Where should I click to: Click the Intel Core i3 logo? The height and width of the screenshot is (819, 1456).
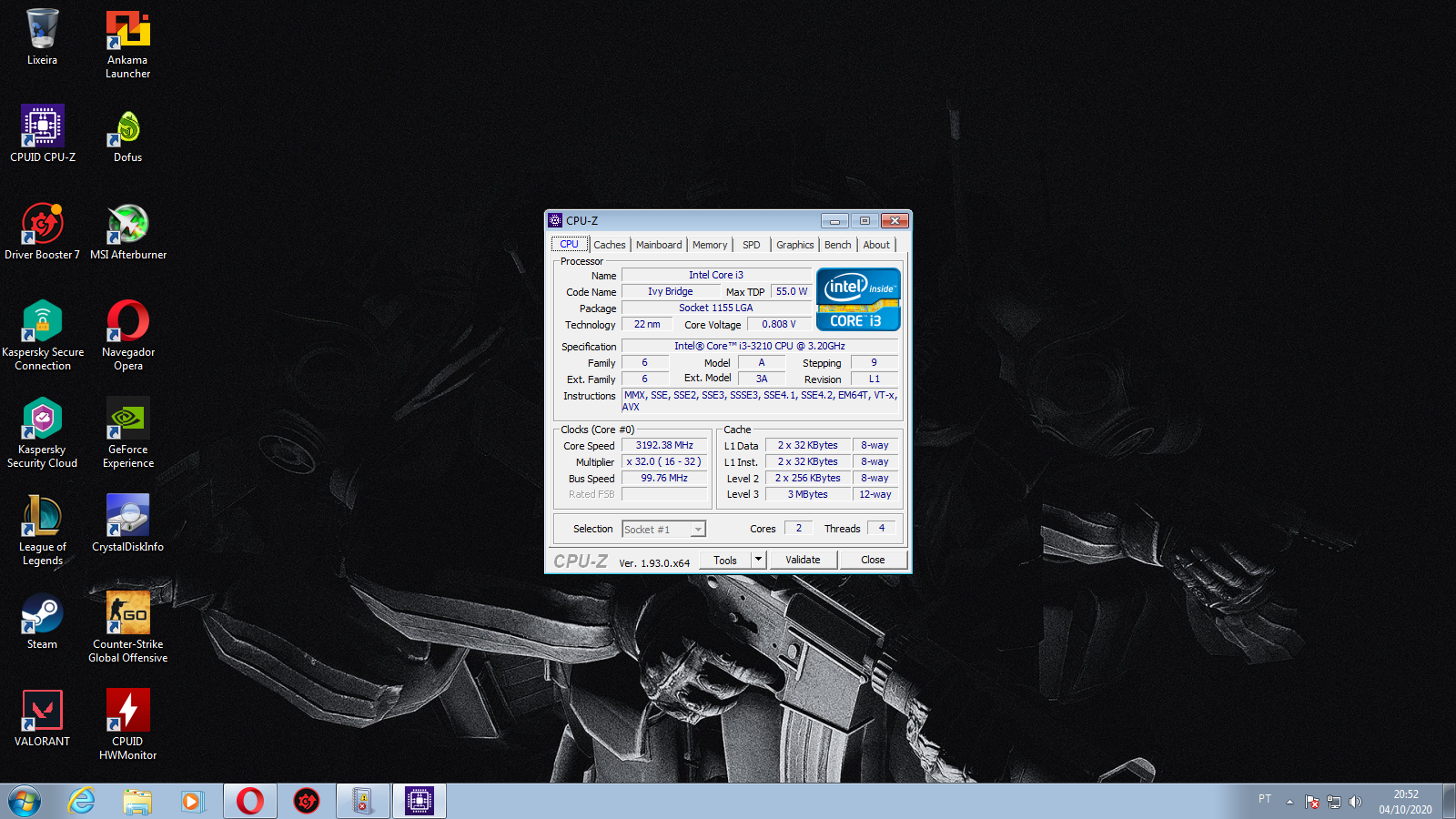[x=858, y=299]
